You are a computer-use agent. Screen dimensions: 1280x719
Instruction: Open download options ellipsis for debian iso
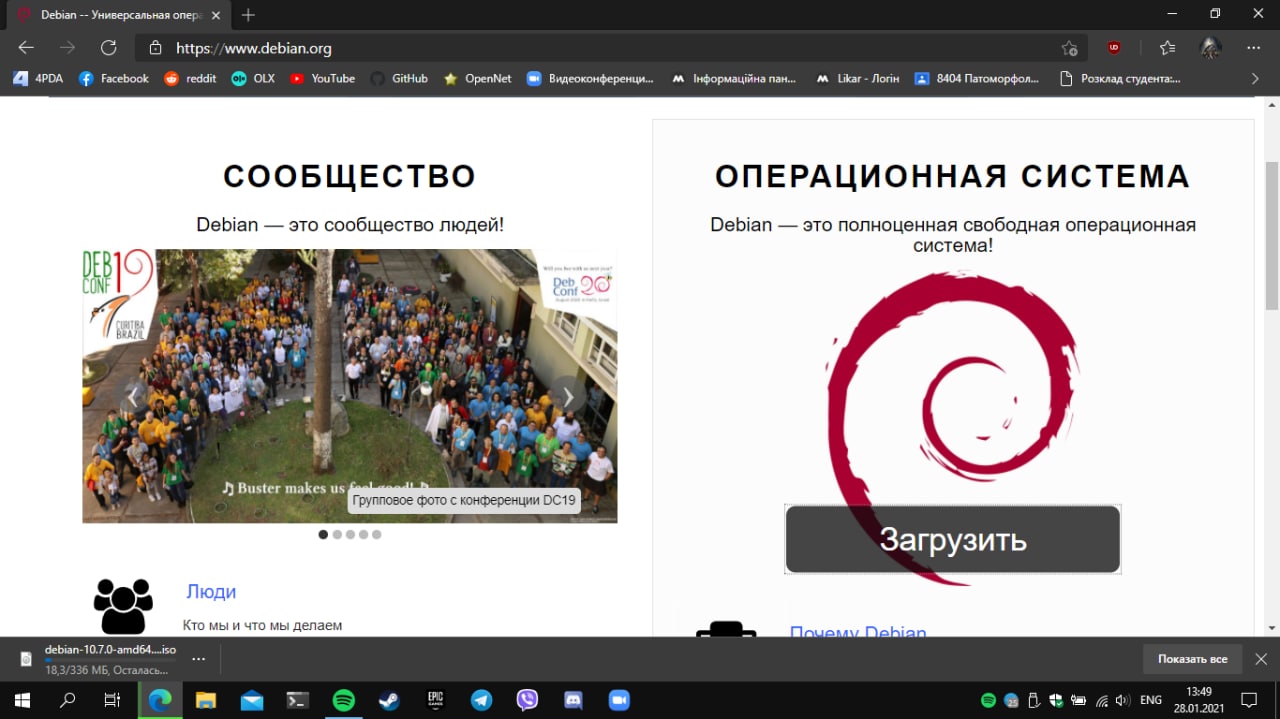(198, 659)
